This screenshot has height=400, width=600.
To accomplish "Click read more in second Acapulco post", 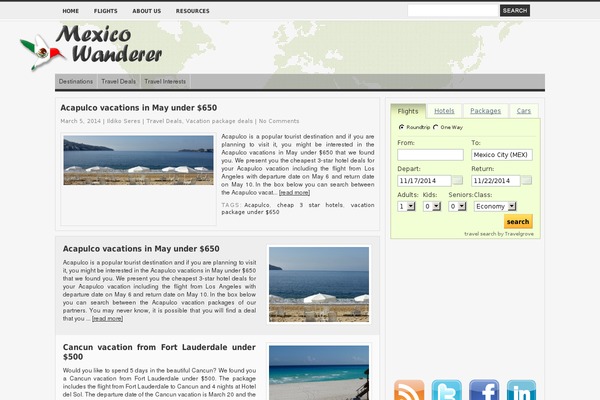I will [x=108, y=318].
